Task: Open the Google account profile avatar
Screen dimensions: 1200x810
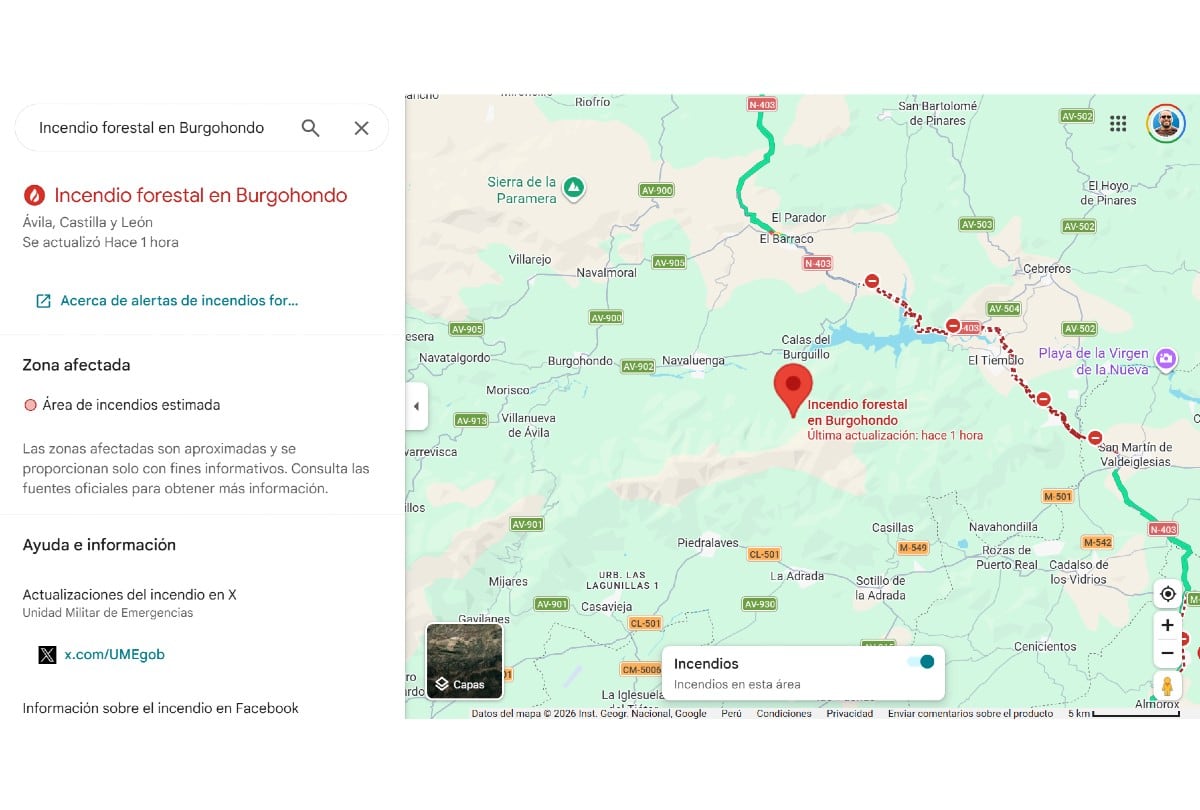Action: pyautogui.click(x=1165, y=123)
